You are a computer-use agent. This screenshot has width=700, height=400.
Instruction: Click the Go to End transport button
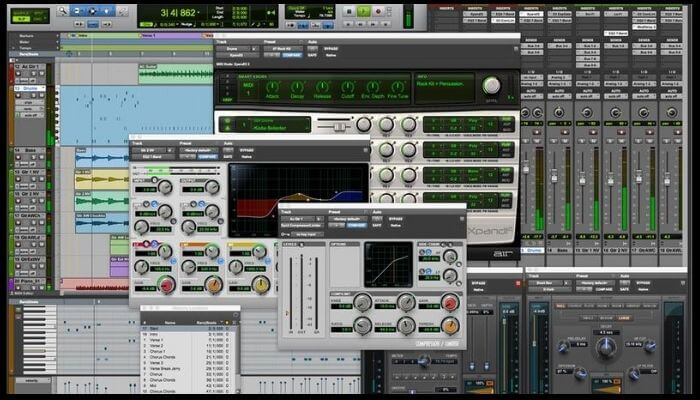(386, 25)
